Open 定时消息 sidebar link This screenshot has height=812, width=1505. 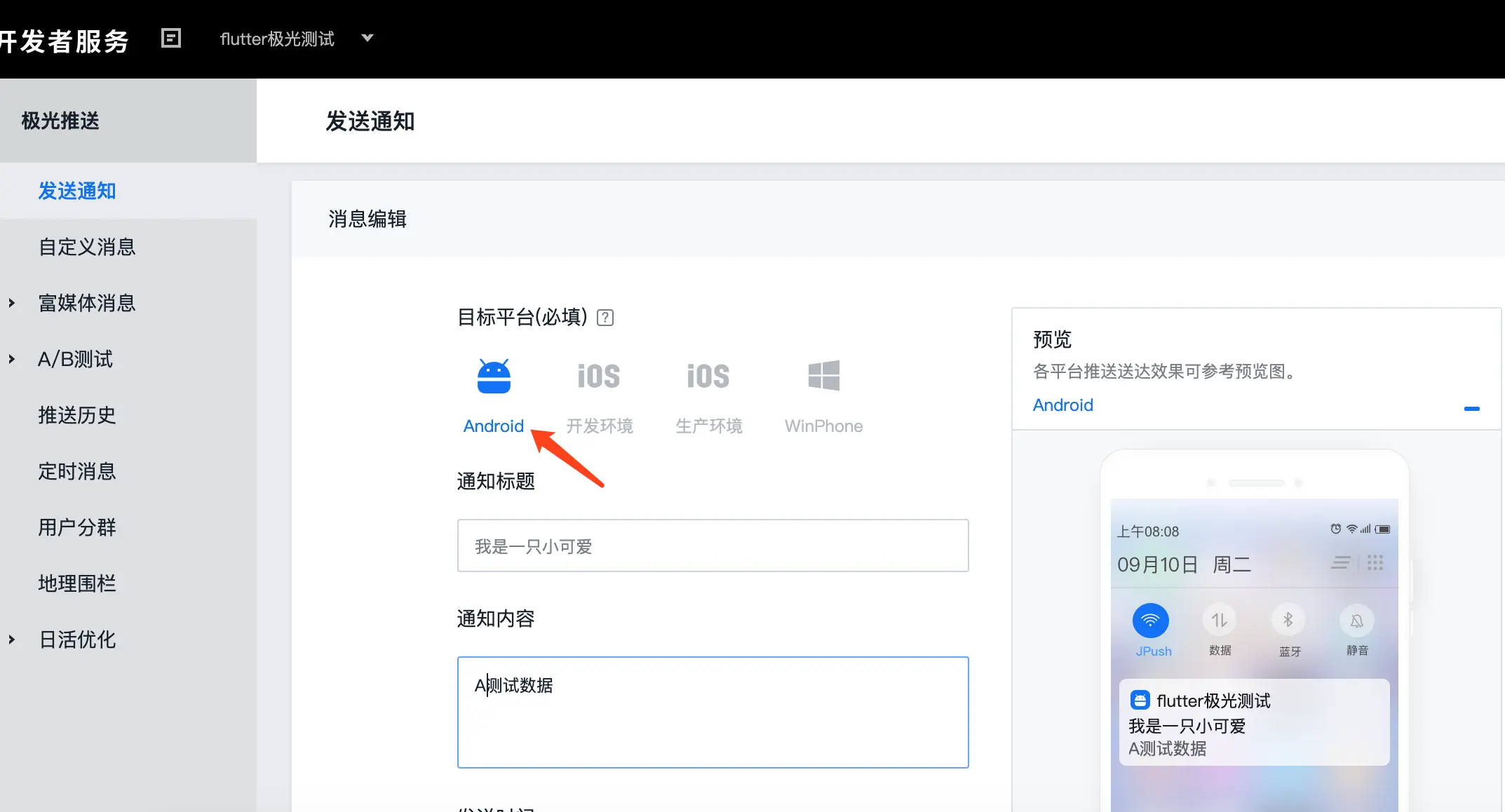(x=77, y=471)
